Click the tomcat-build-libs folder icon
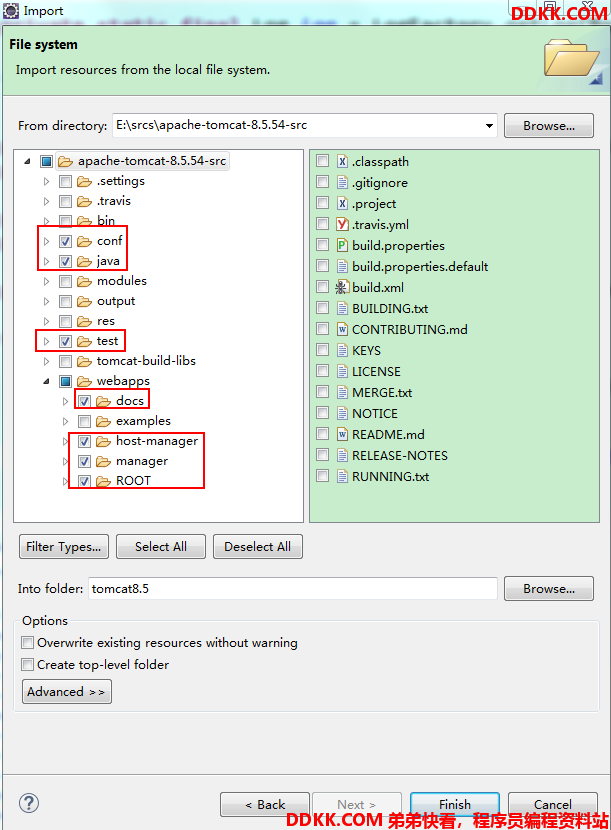The image size is (611, 830). click(84, 361)
